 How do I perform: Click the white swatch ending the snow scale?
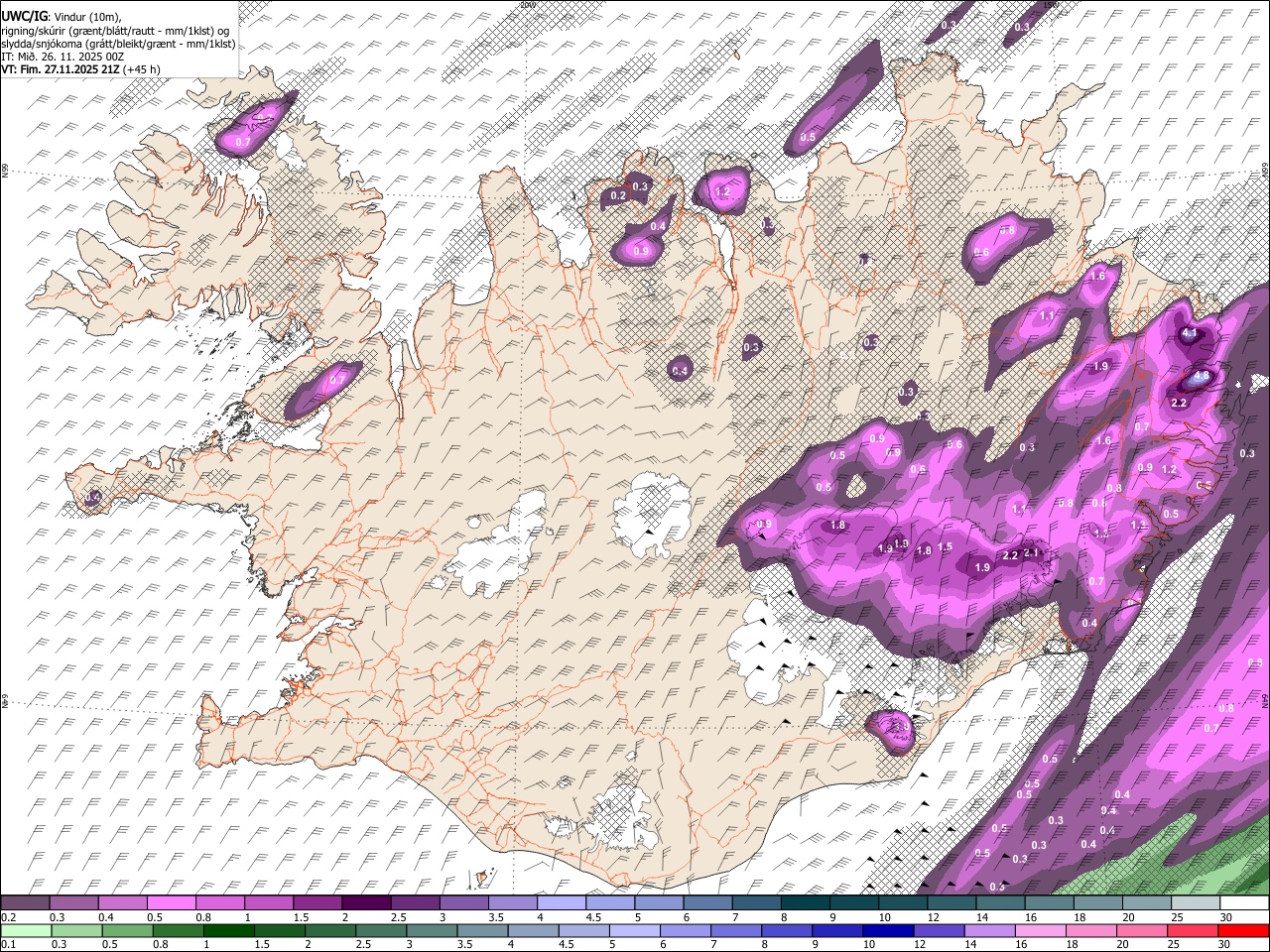pos(1243,903)
